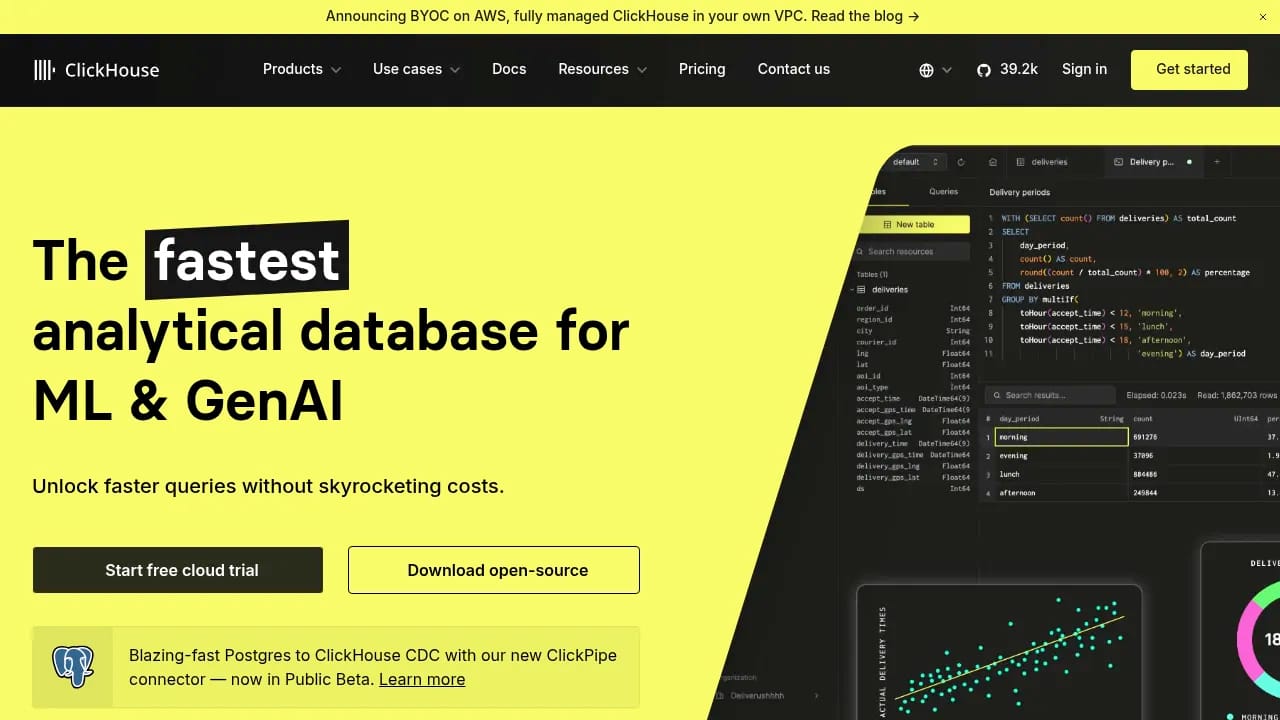Open the Learn more link
Image resolution: width=1280 pixels, height=720 pixels.
click(x=422, y=680)
